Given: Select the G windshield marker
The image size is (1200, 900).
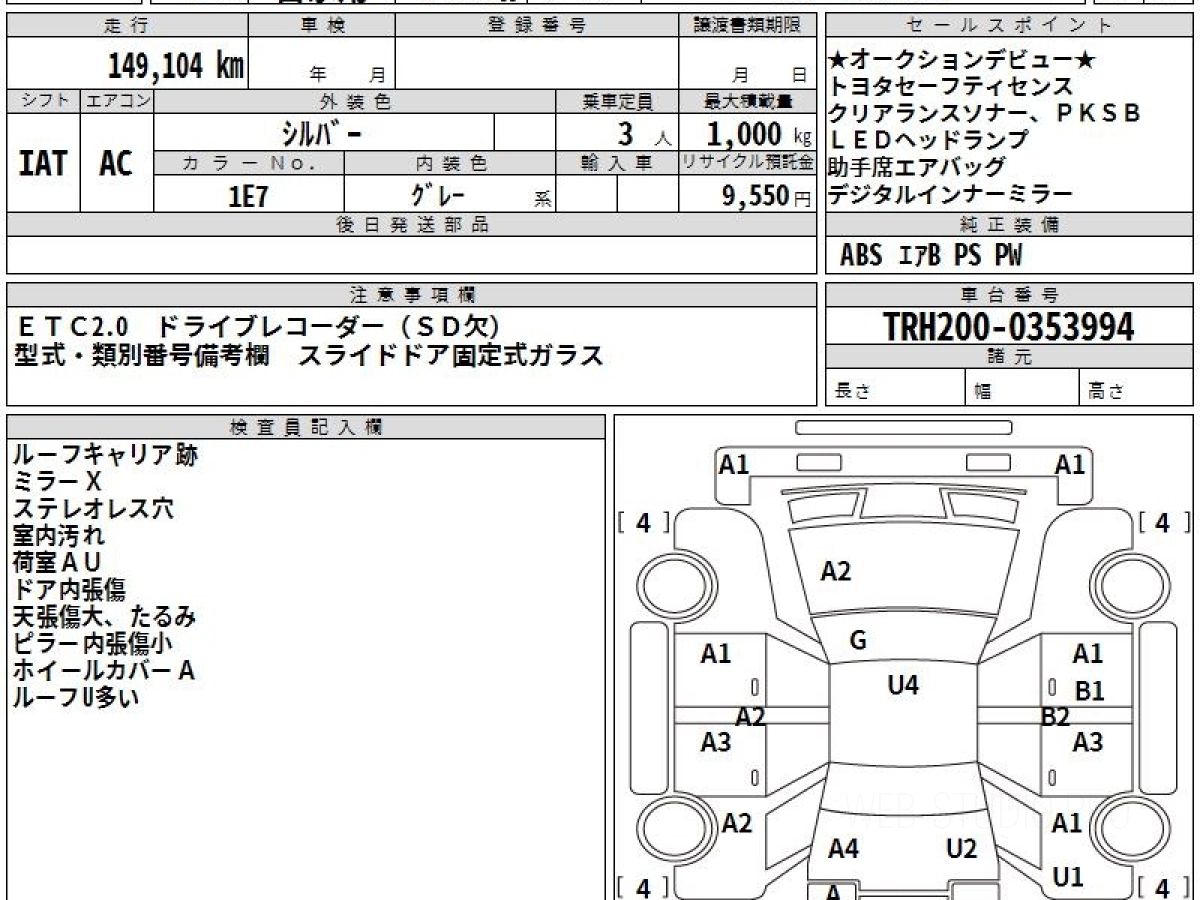Looking at the screenshot, I should 857,641.
